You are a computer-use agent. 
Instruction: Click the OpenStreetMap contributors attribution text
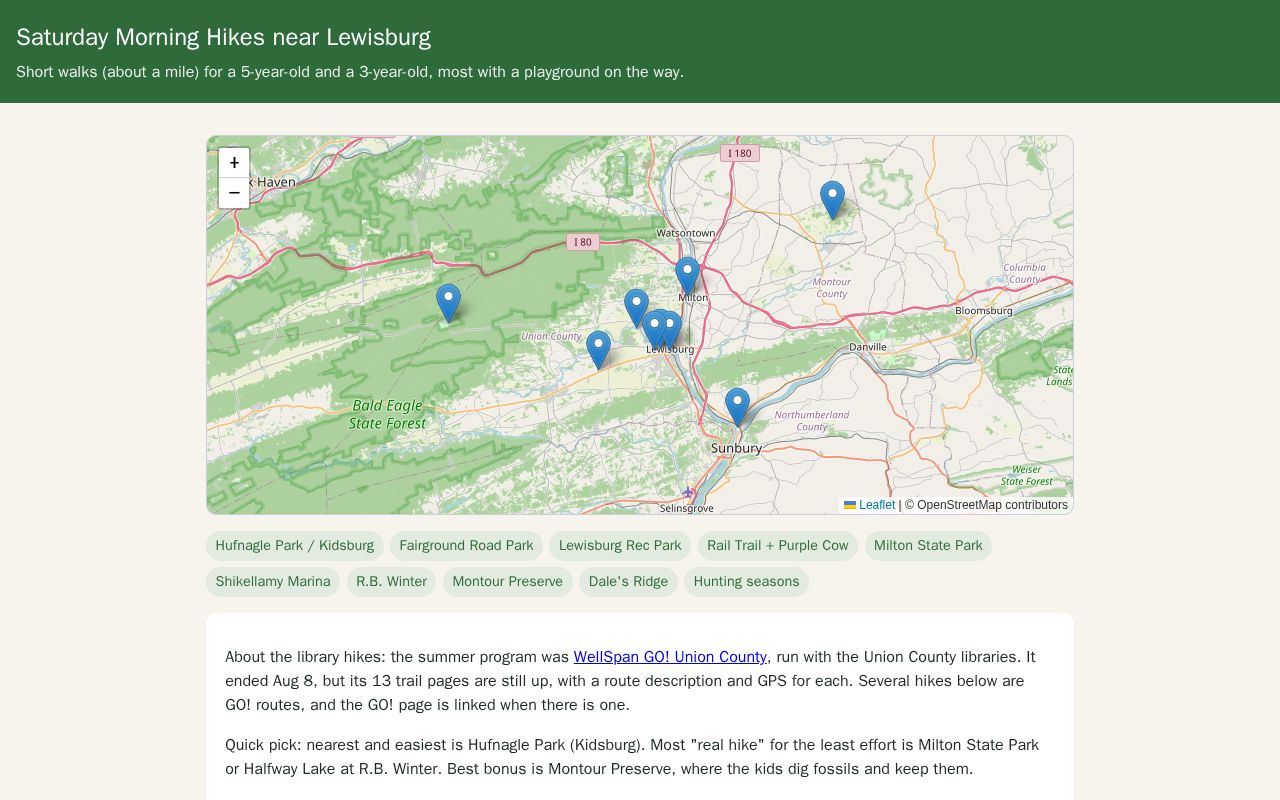tap(986, 505)
